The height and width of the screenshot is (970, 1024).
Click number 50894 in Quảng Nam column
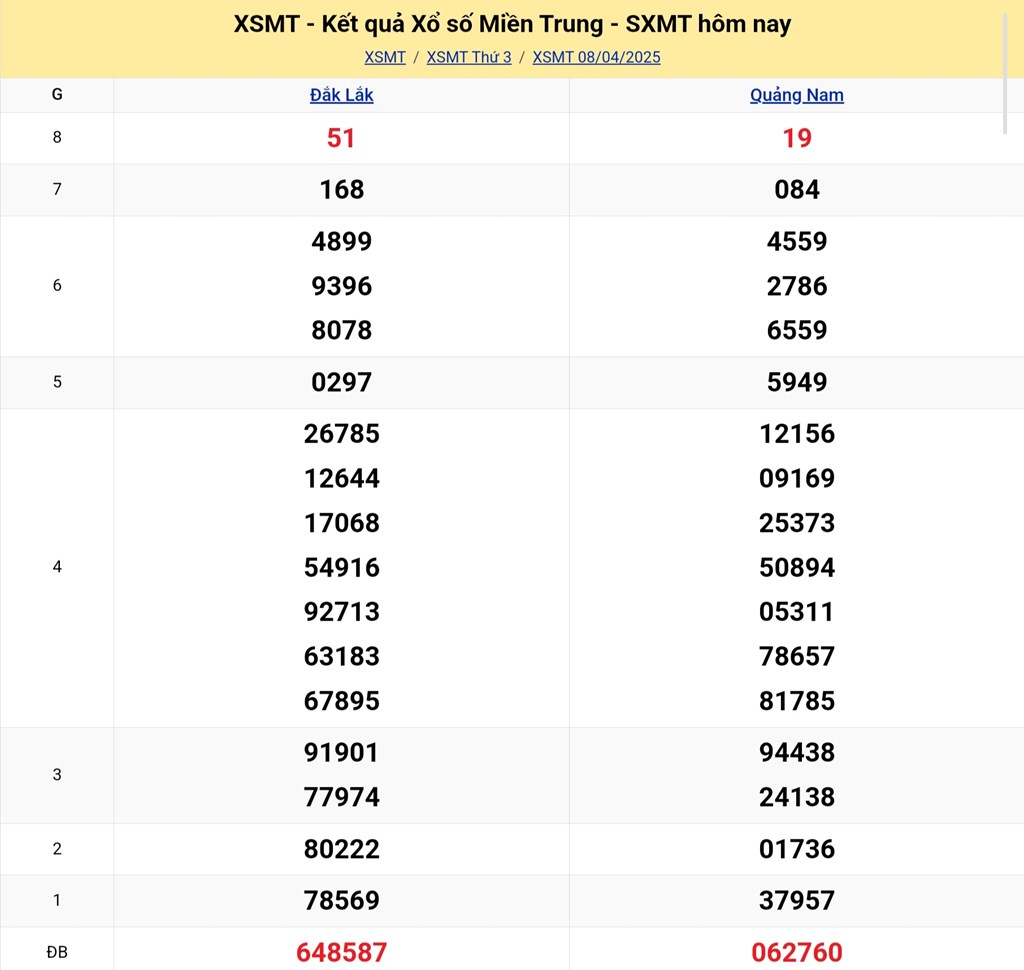tap(797, 567)
